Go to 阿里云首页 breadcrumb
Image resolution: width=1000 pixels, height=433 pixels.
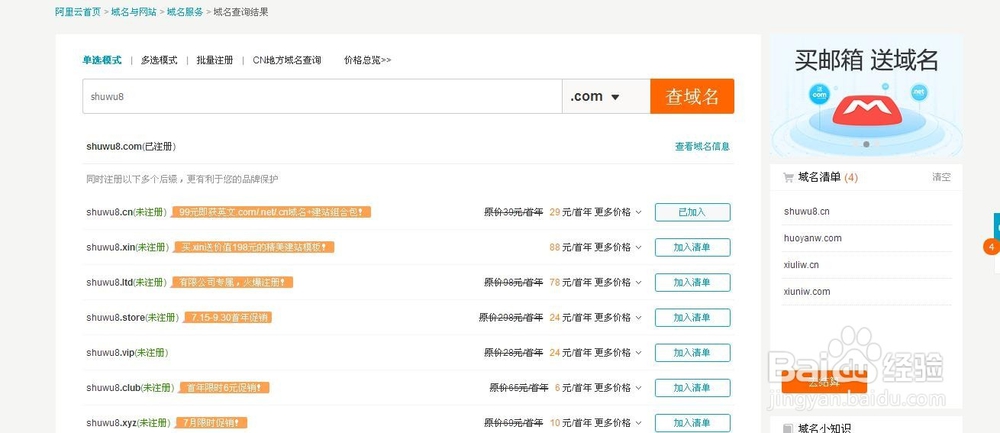pyautogui.click(x=78, y=11)
